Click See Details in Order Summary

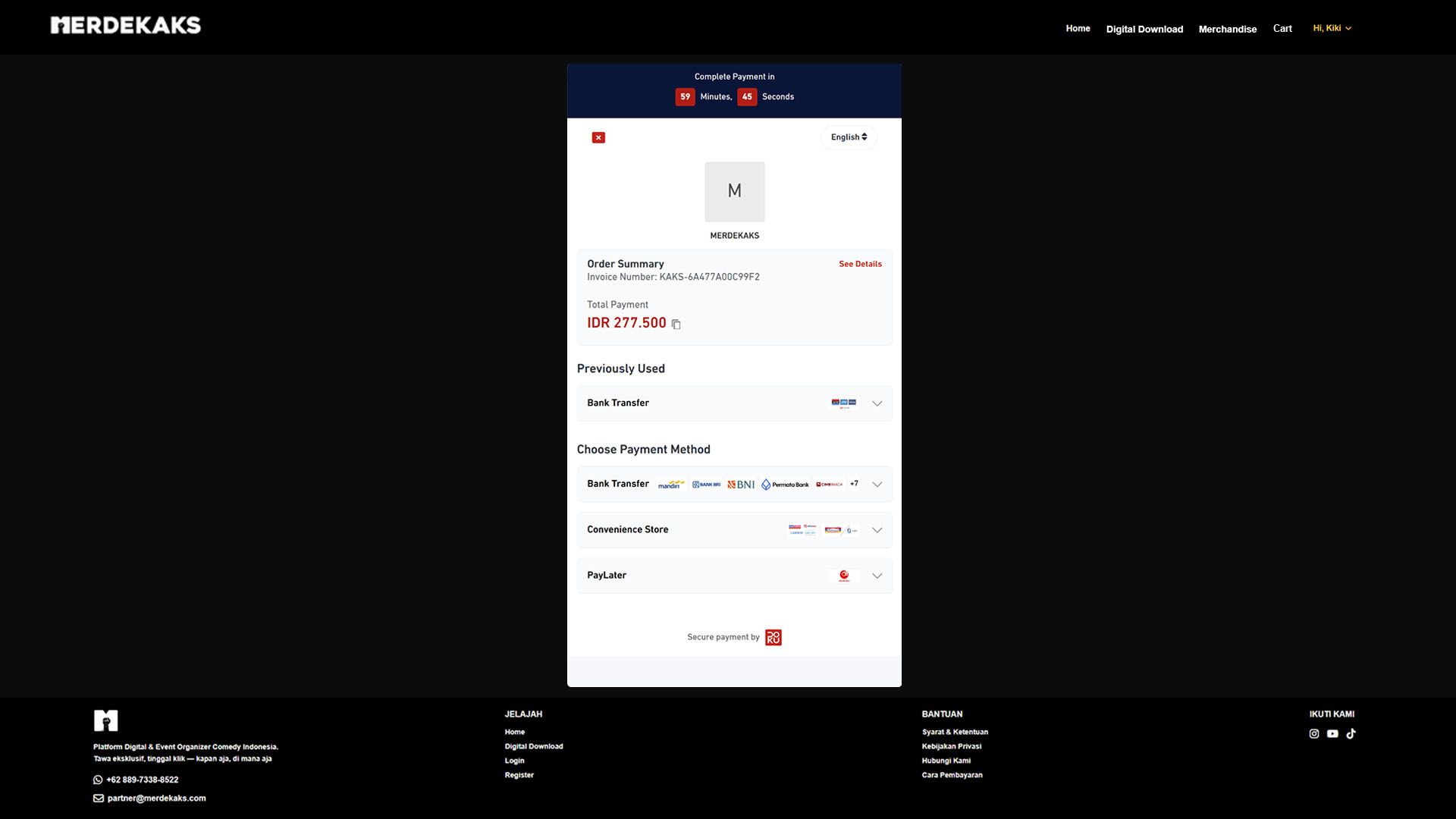pyautogui.click(x=860, y=264)
